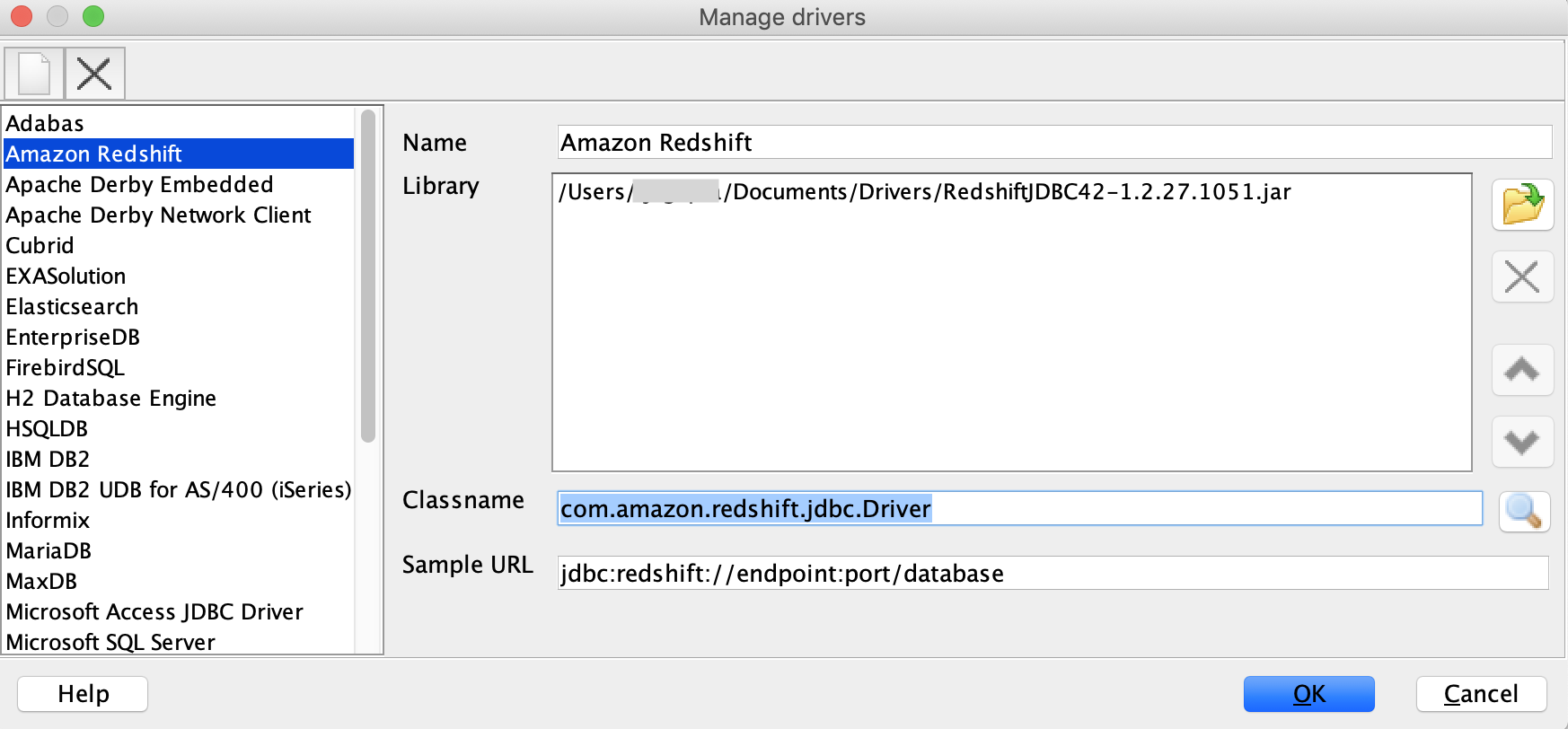Select EXASolution driver
The height and width of the screenshot is (729, 1568).
coord(179,276)
